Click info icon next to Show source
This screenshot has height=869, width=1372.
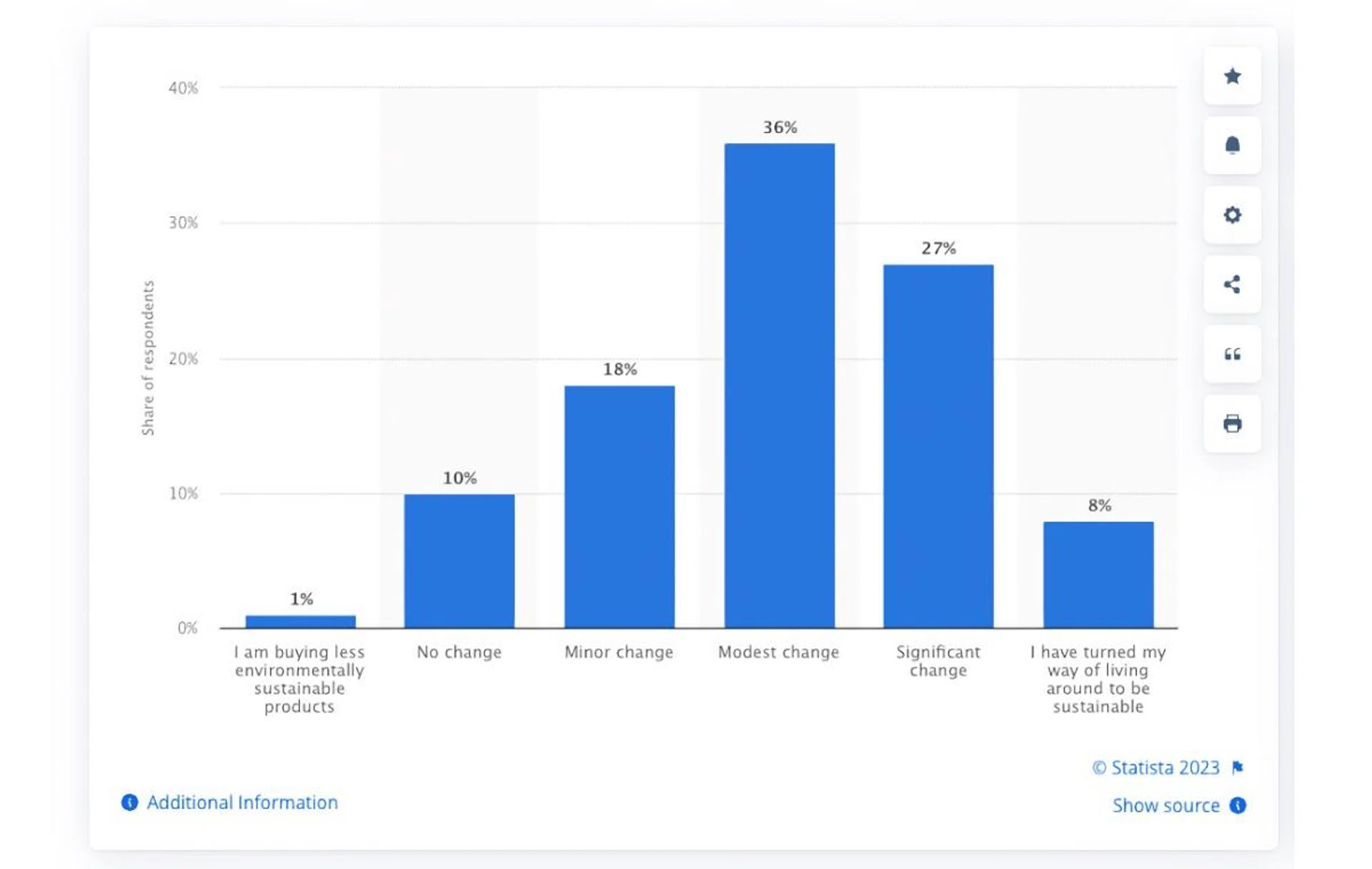coord(1238,805)
